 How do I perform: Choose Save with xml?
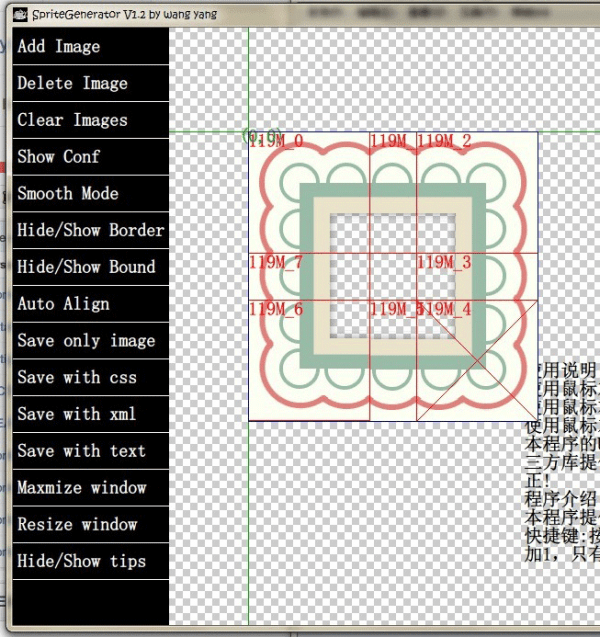[x=90, y=414]
